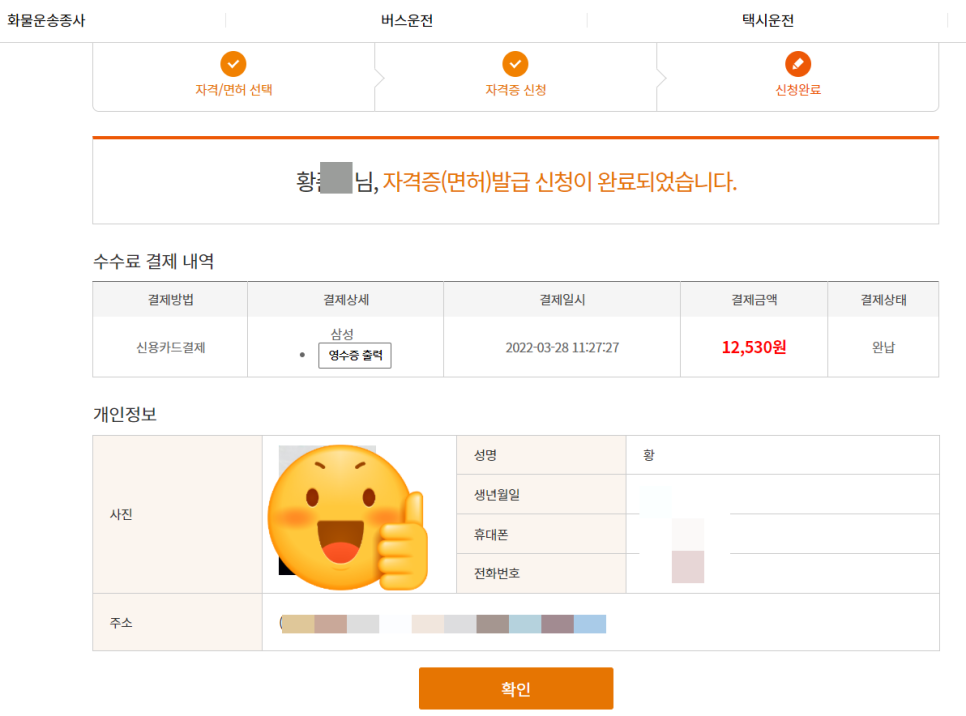966x716 pixels.
Task: Click the 성명 field label
Action: point(485,455)
